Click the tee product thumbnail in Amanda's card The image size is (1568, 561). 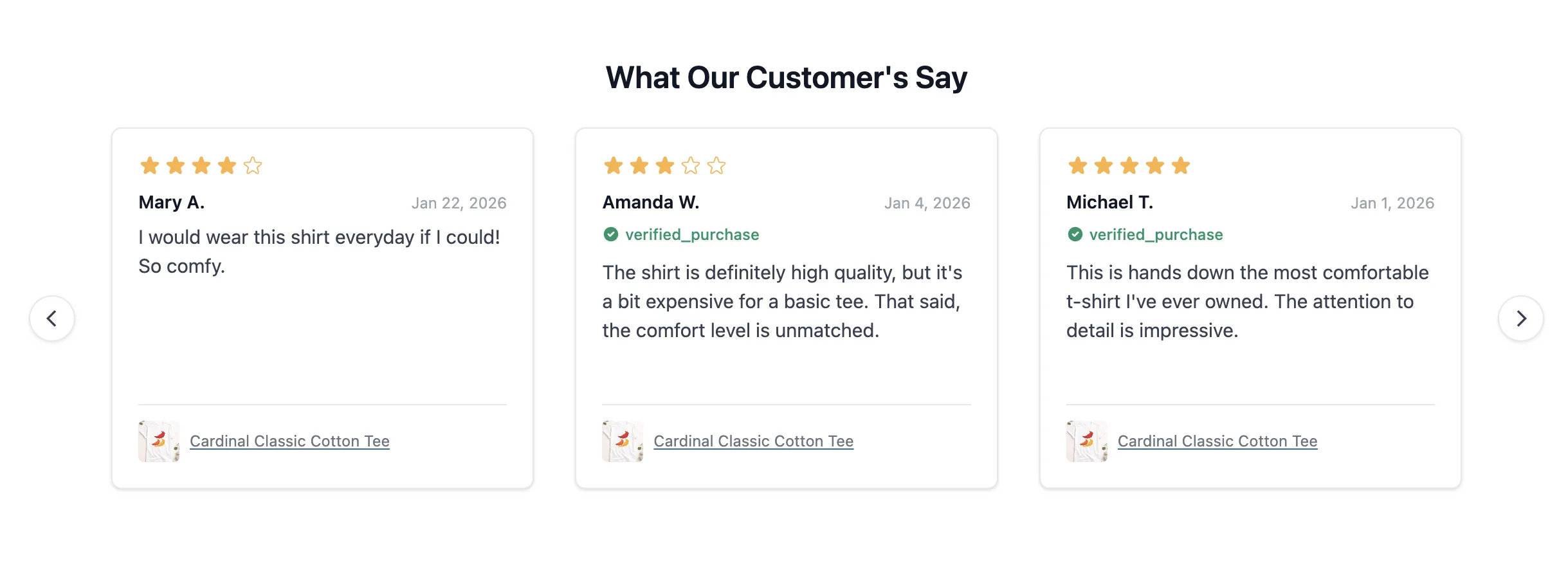(x=623, y=441)
